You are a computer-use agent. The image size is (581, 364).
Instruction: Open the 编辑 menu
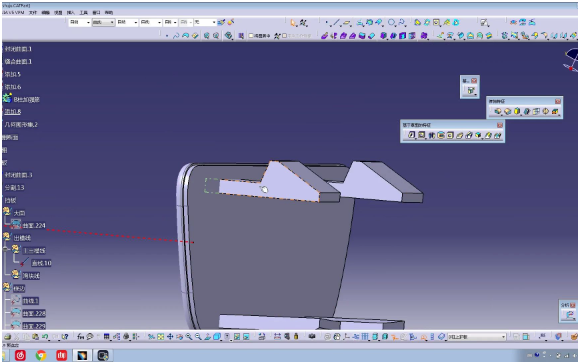click(46, 13)
